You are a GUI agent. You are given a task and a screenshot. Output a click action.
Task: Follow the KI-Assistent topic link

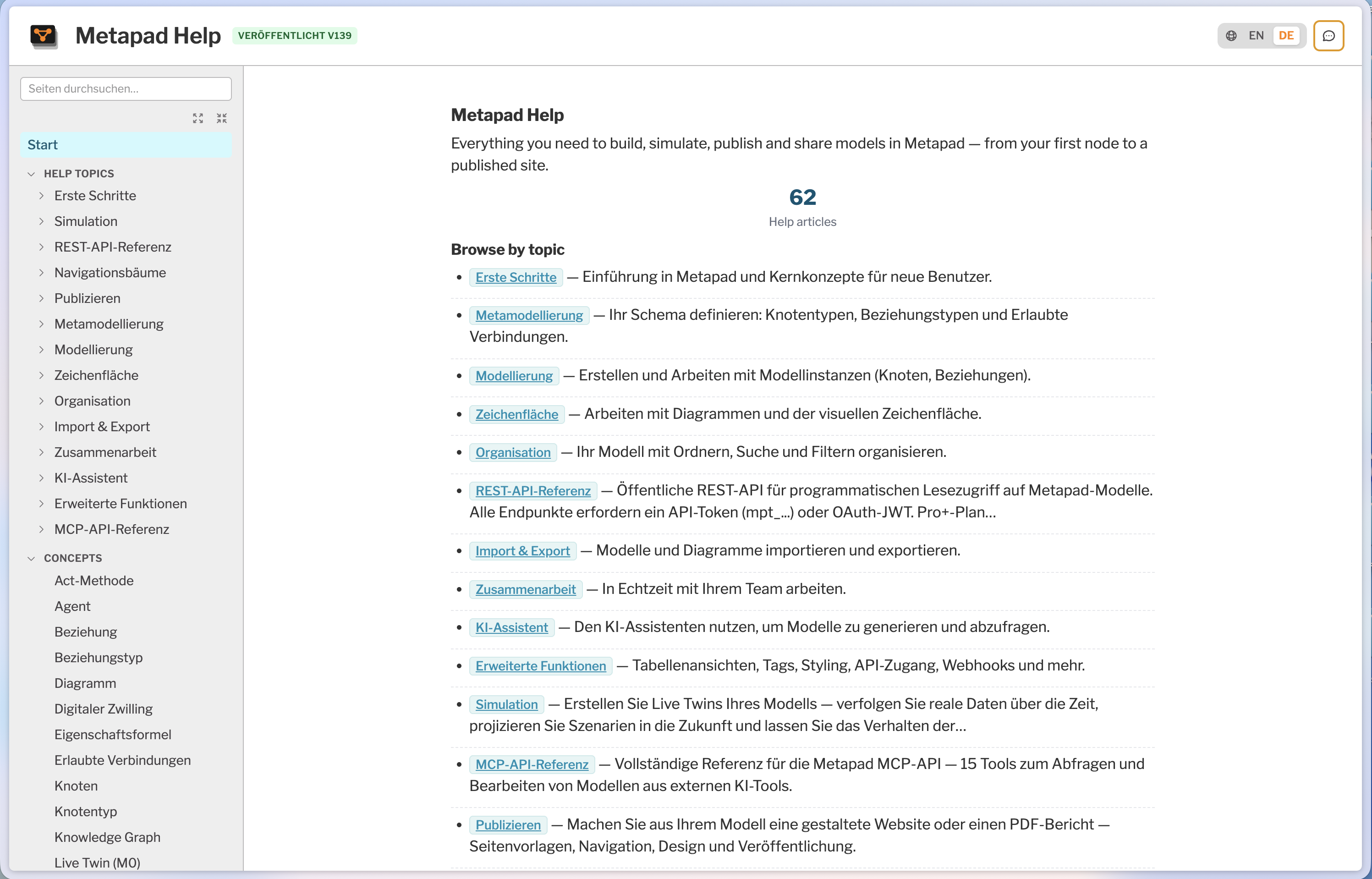point(512,628)
